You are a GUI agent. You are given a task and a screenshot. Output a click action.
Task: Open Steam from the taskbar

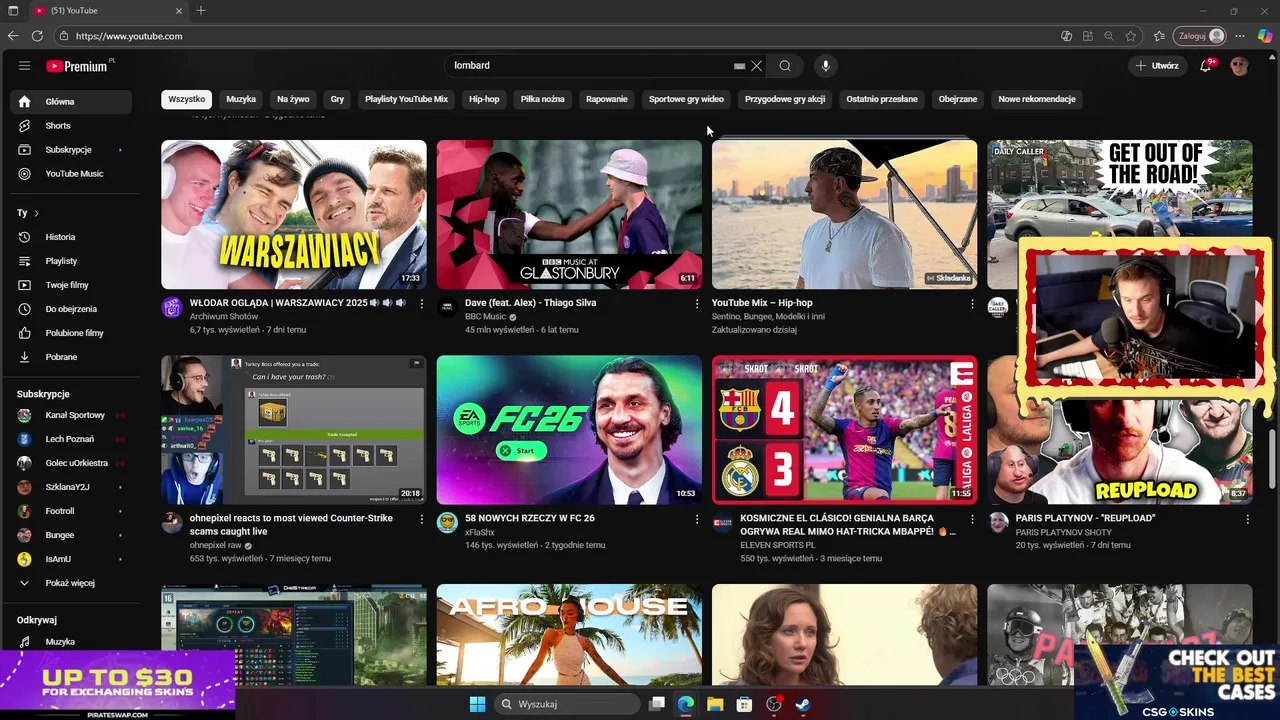tap(802, 704)
